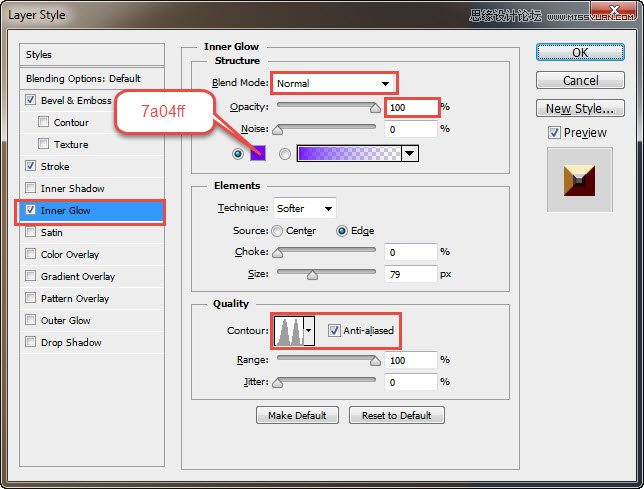Select the Texture sub-style row
The height and width of the screenshot is (489, 644).
(92, 145)
